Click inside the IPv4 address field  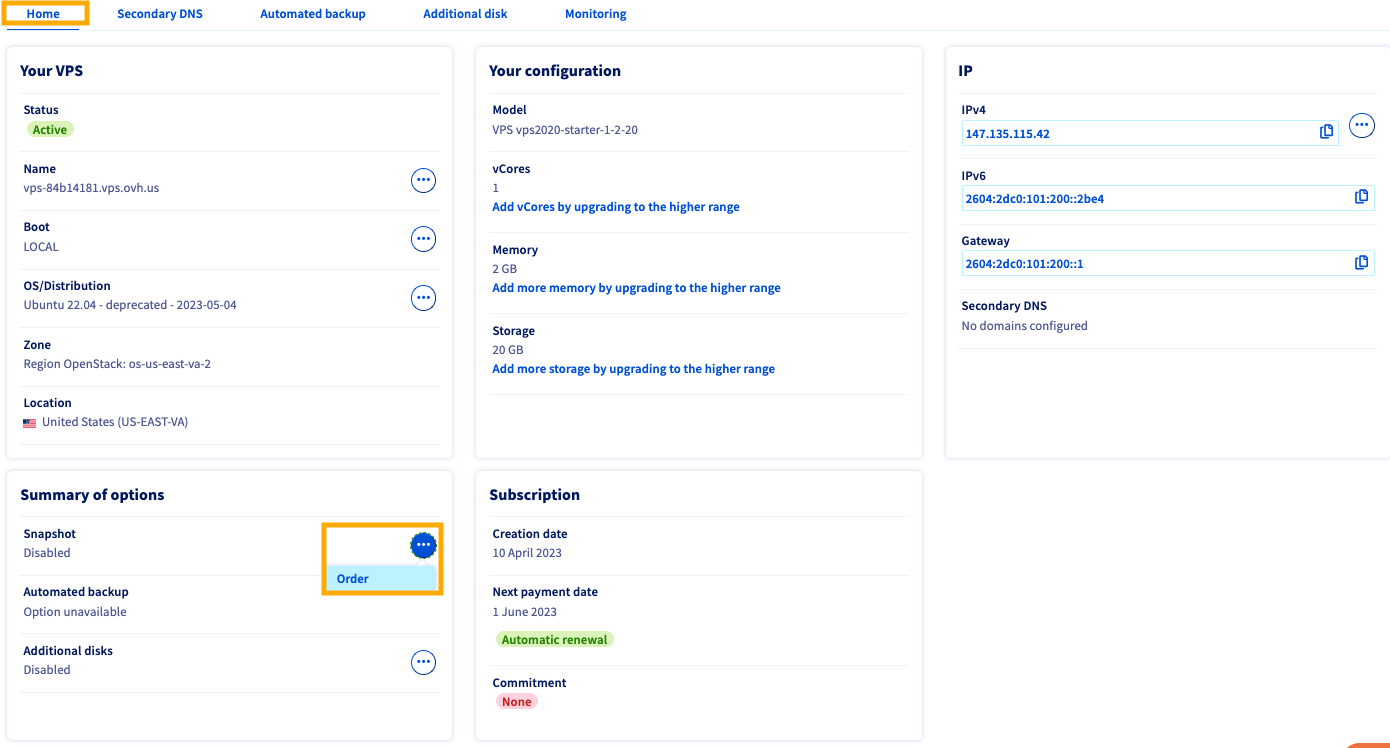coord(1100,131)
